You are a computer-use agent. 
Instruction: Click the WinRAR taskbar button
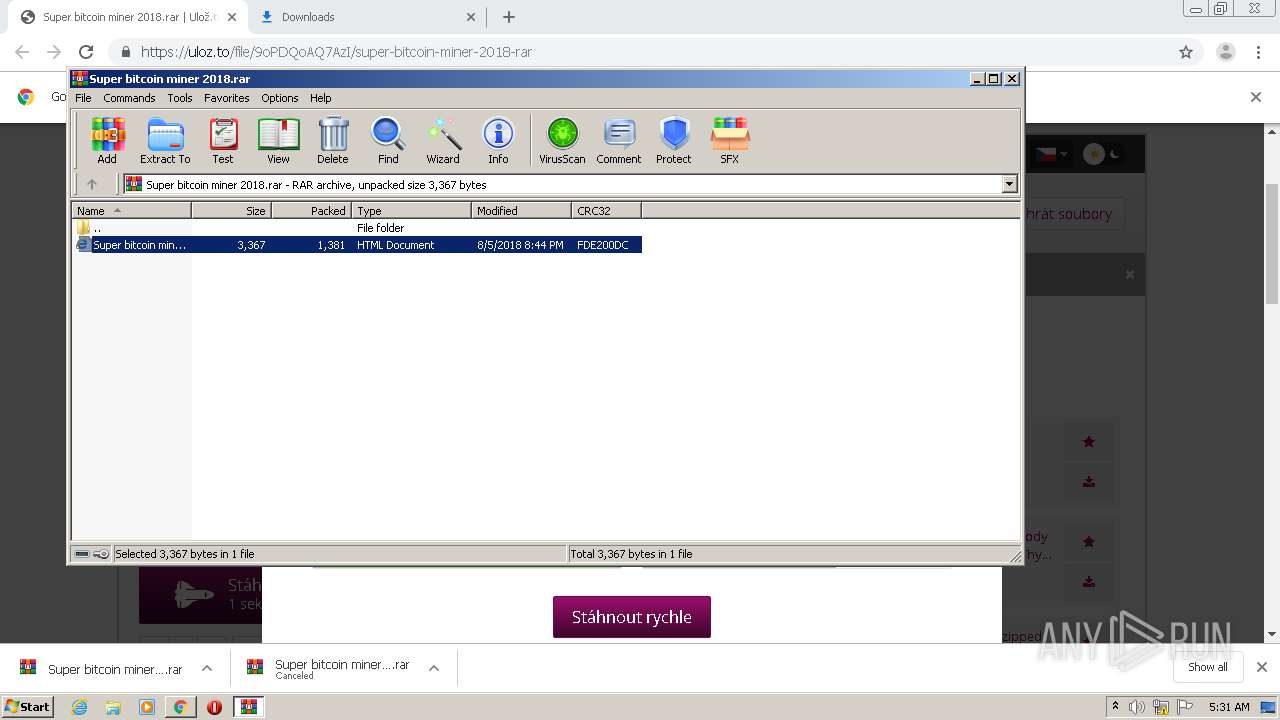point(248,707)
